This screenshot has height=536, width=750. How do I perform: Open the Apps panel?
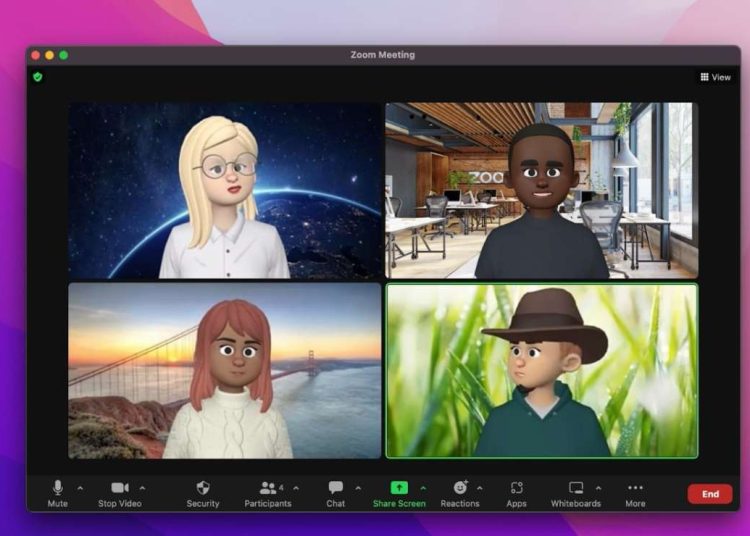(x=516, y=493)
